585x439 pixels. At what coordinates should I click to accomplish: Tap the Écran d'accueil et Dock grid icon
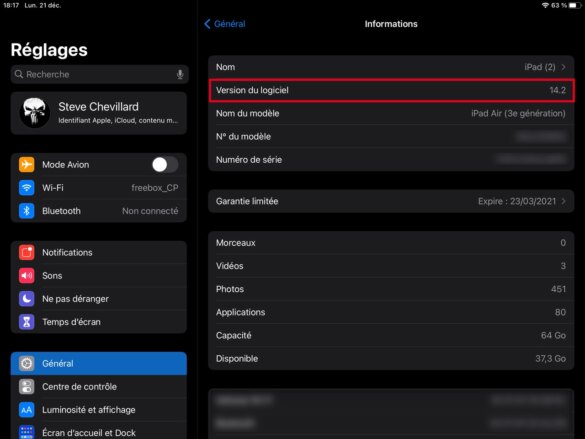26,432
